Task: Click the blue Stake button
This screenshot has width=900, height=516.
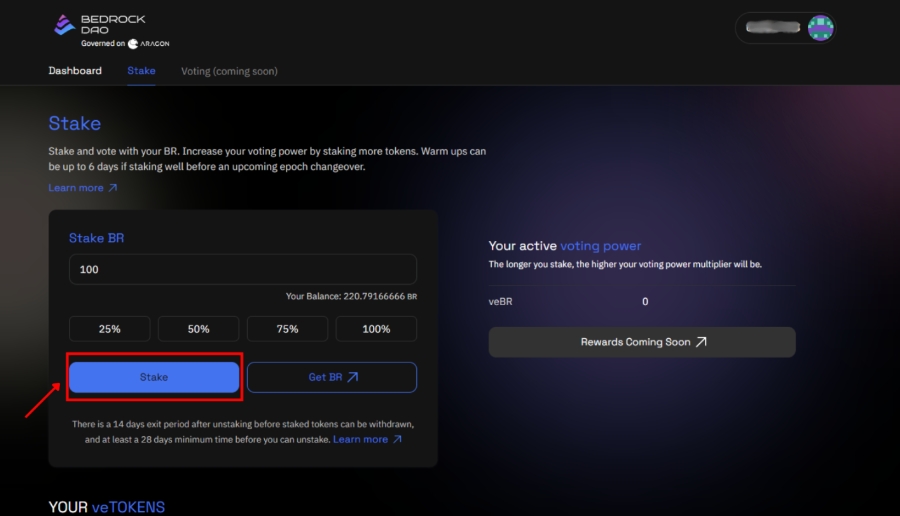Action: point(154,377)
